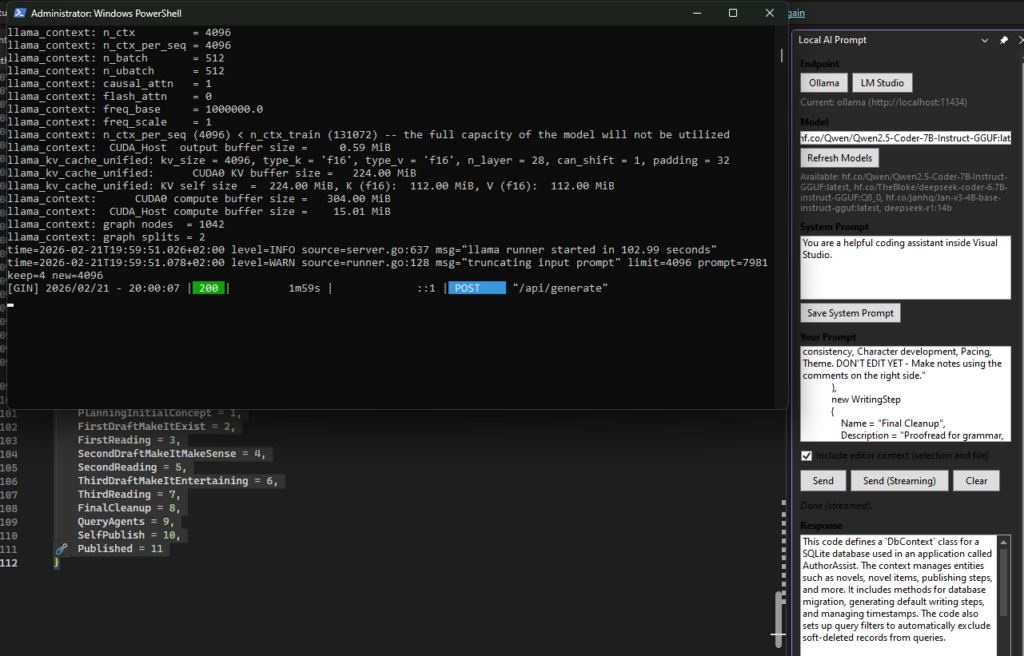Toggle the Include editor context checkbox

click(807, 456)
